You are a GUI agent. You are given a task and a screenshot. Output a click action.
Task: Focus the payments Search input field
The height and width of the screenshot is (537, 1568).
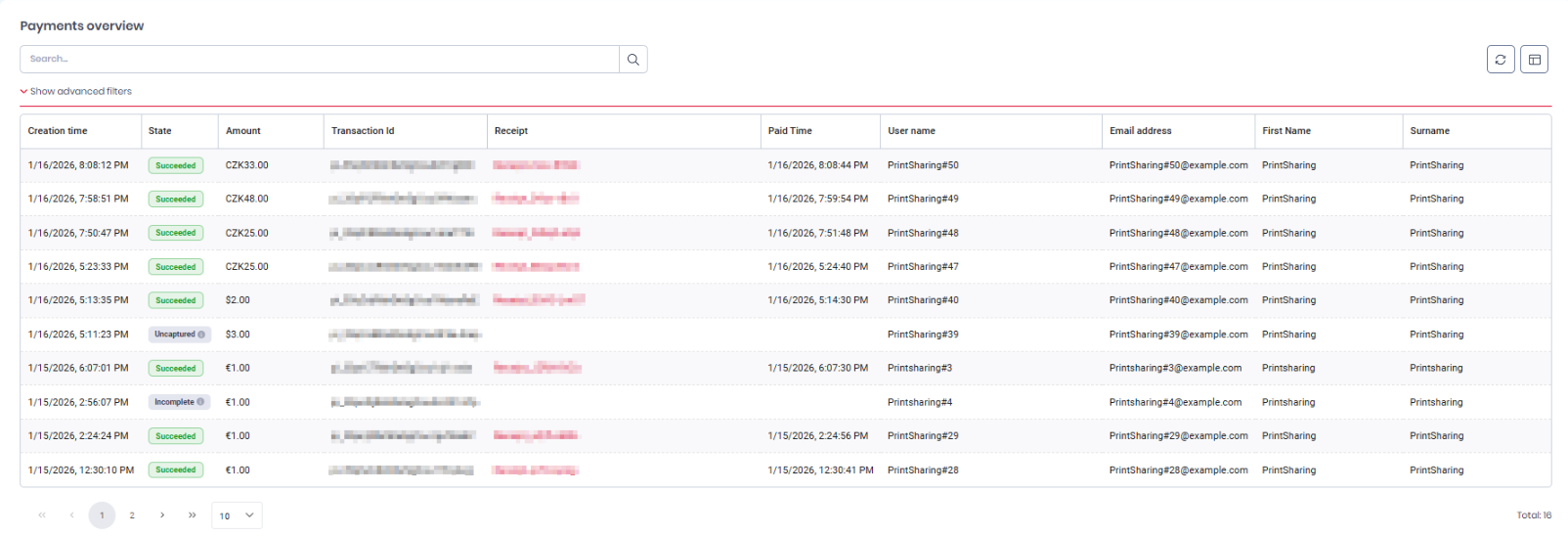(319, 60)
